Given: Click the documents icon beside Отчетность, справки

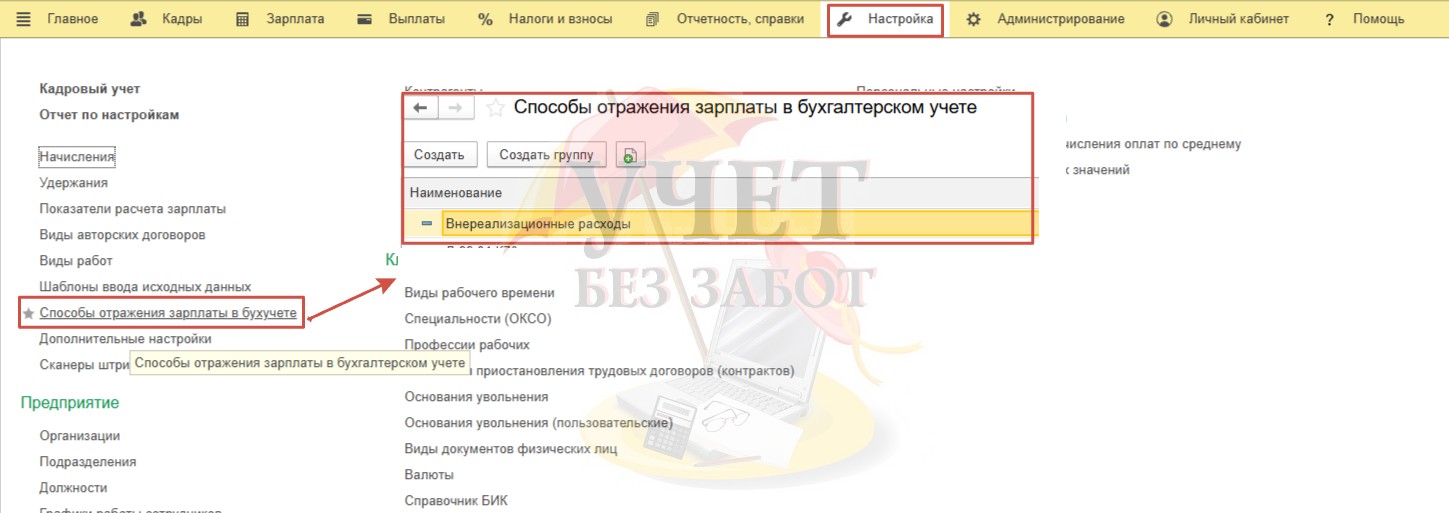Looking at the screenshot, I should pyautogui.click(x=654, y=19).
